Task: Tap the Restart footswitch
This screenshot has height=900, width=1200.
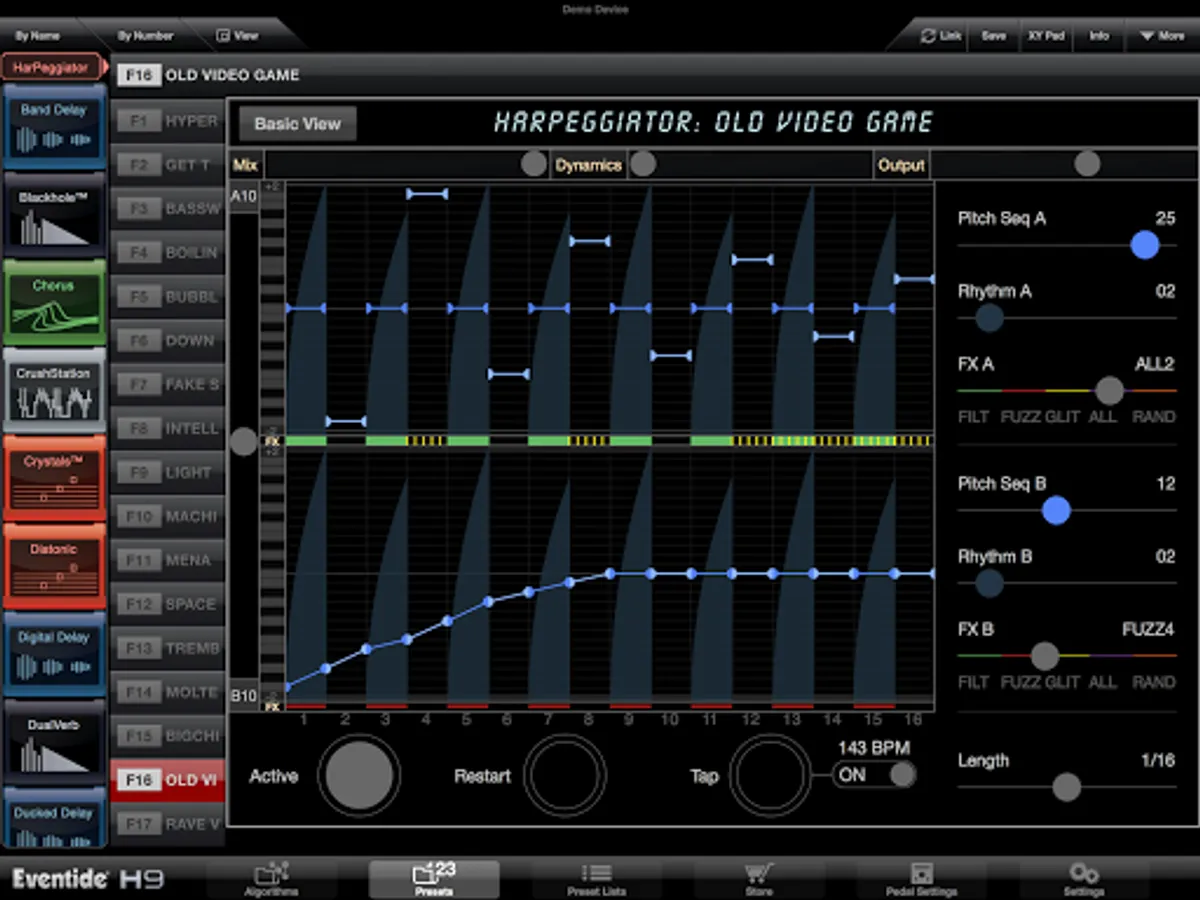Action: [565, 776]
